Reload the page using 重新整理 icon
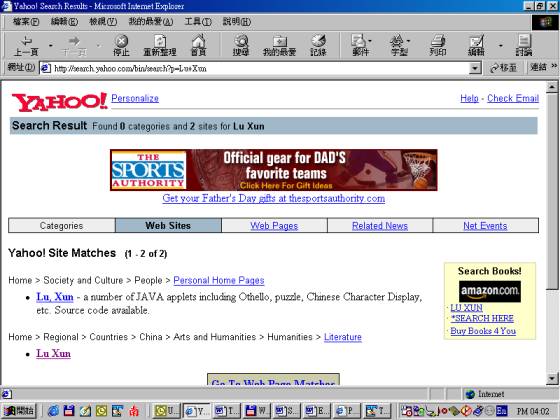Image resolution: width=560 pixels, height=420 pixels. pyautogui.click(x=160, y=46)
